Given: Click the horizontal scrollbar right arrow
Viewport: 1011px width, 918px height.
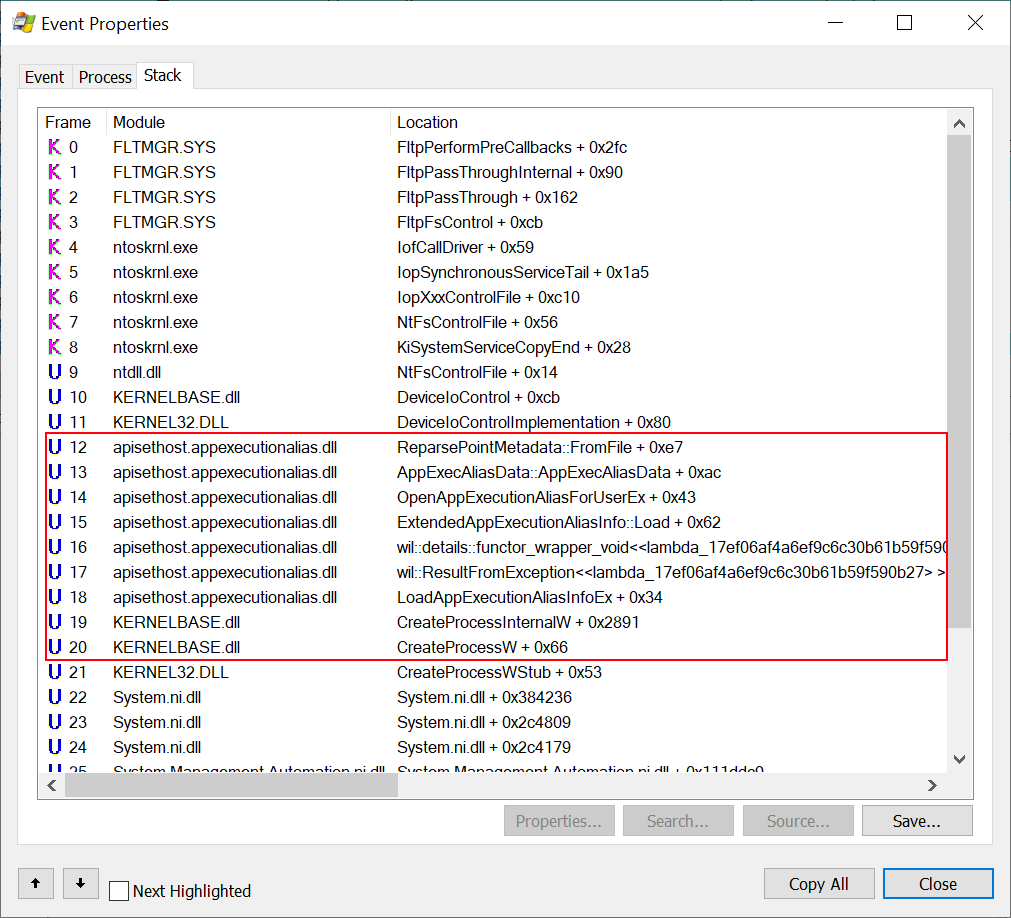Looking at the screenshot, I should click(932, 785).
